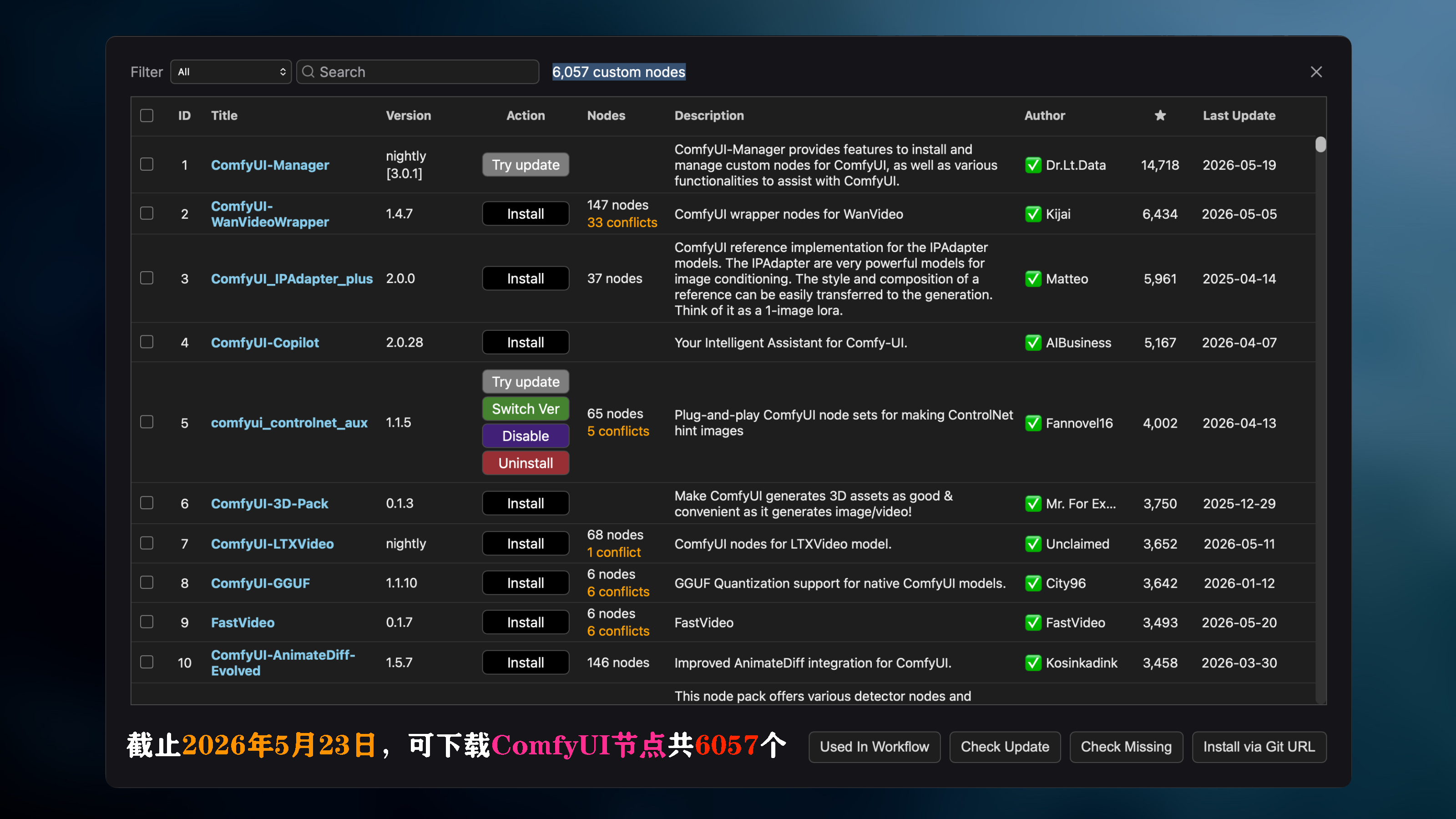
Task: Tick the ComfyUI_IPAdapter_plus row checkbox
Action: [x=147, y=278]
